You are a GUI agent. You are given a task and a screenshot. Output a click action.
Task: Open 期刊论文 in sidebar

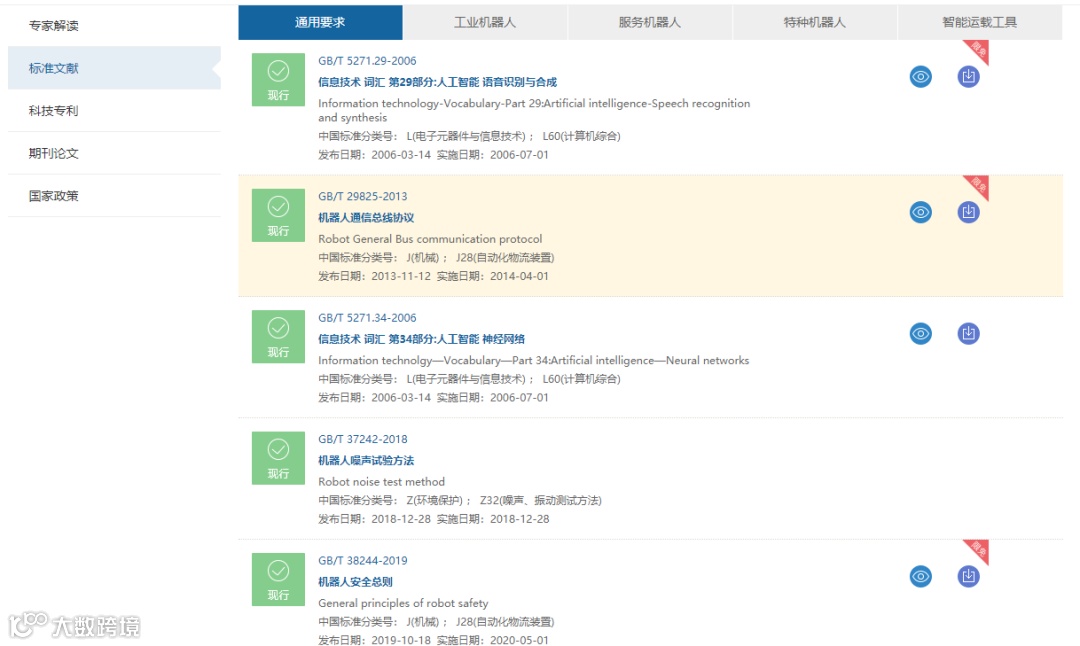(114, 154)
